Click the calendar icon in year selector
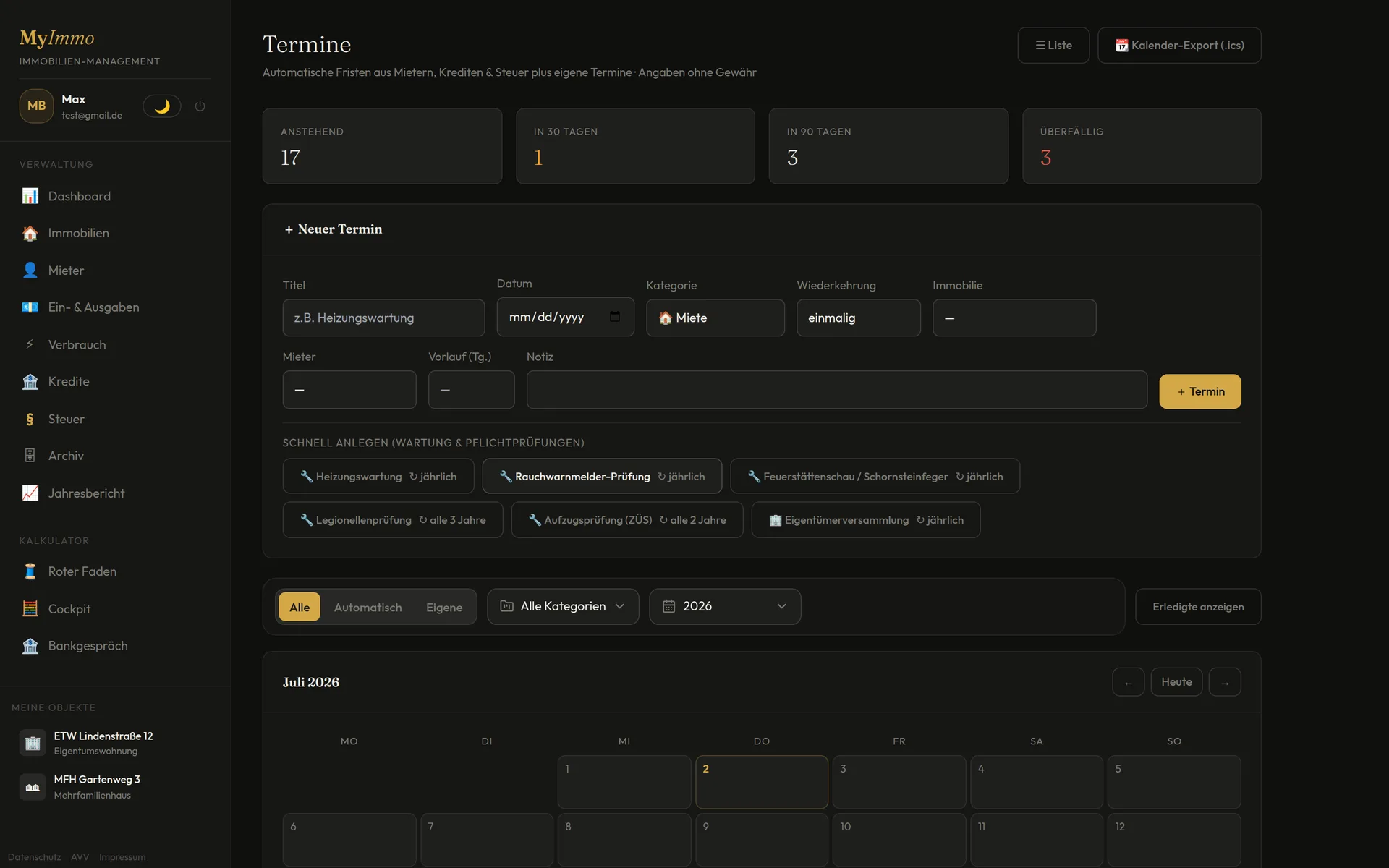1389x868 pixels. tap(668, 606)
